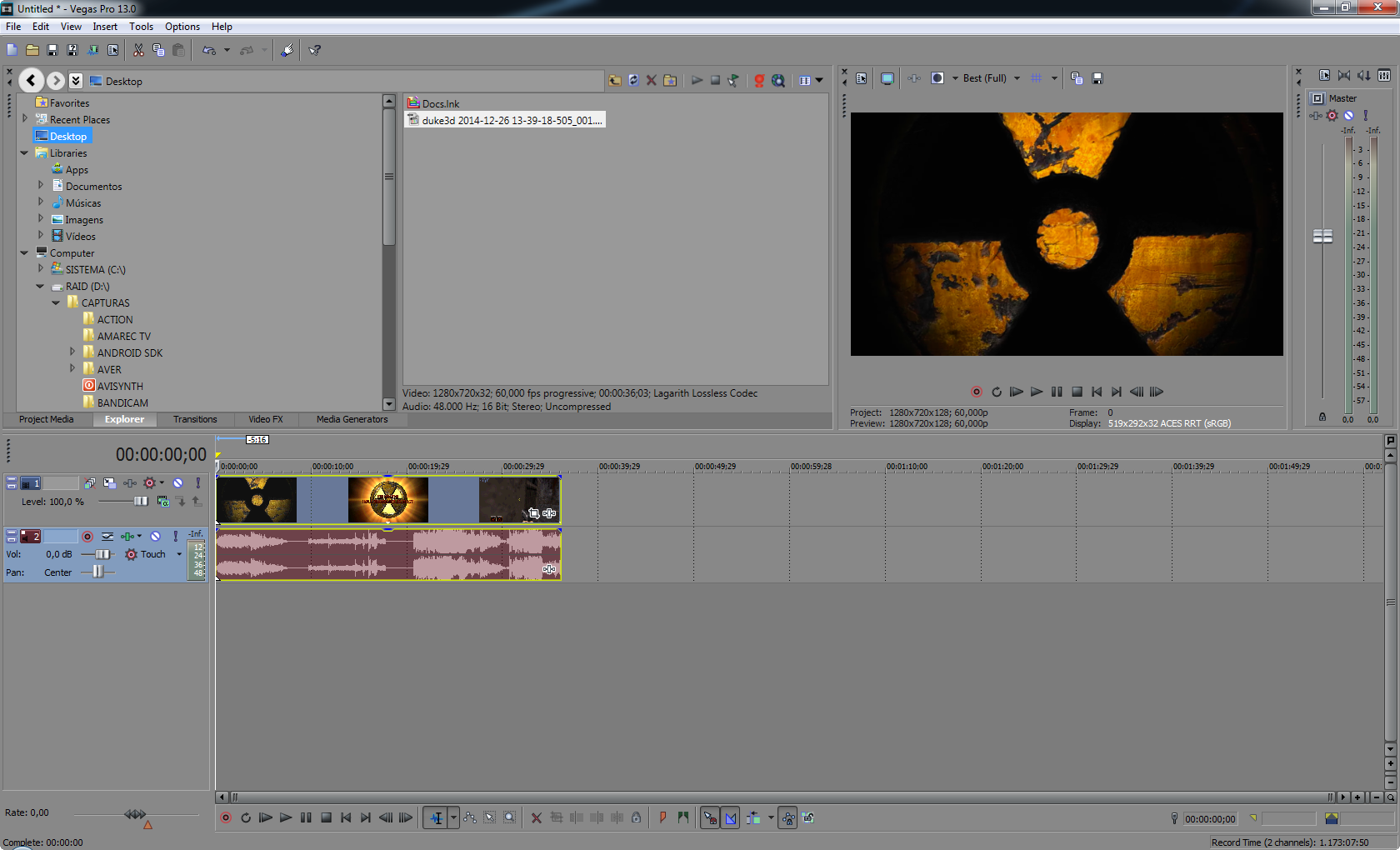The width and height of the screenshot is (1400, 850).
Task: Stop playback in Video Preview transport
Action: [x=1077, y=392]
